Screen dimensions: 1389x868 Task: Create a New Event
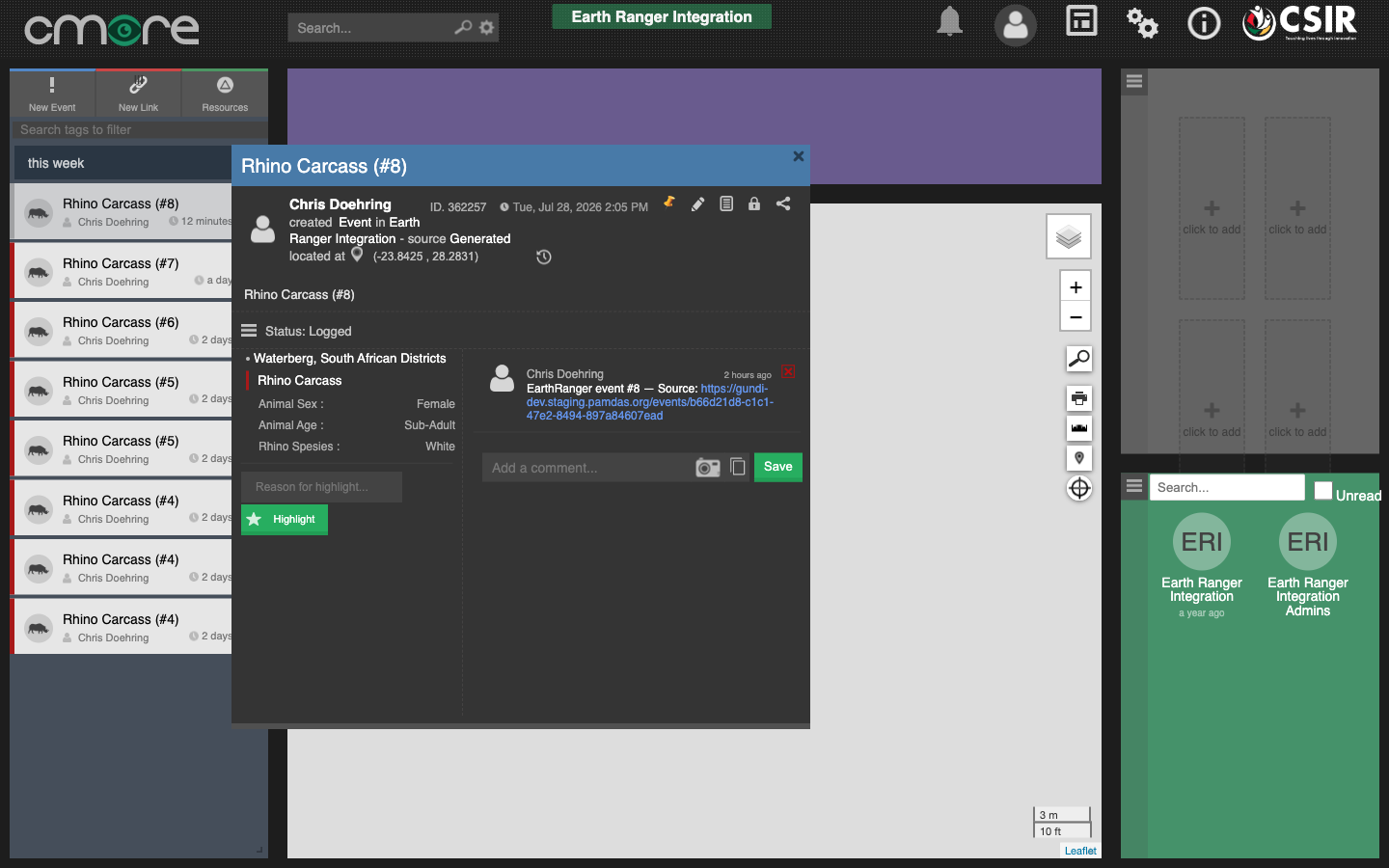(52, 94)
